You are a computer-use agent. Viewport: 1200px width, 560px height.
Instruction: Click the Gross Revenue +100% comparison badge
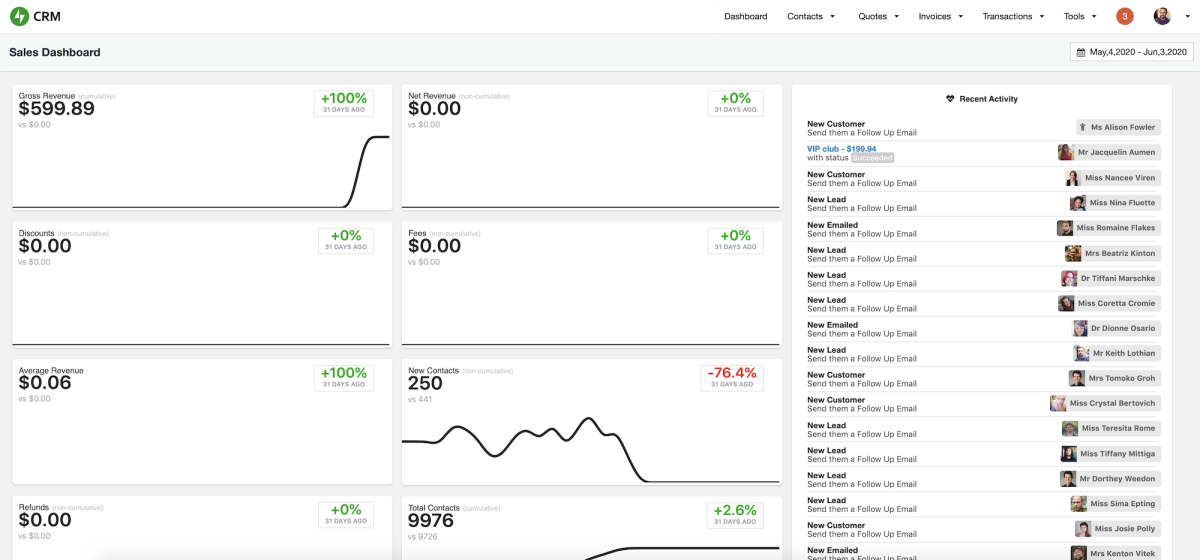343,102
